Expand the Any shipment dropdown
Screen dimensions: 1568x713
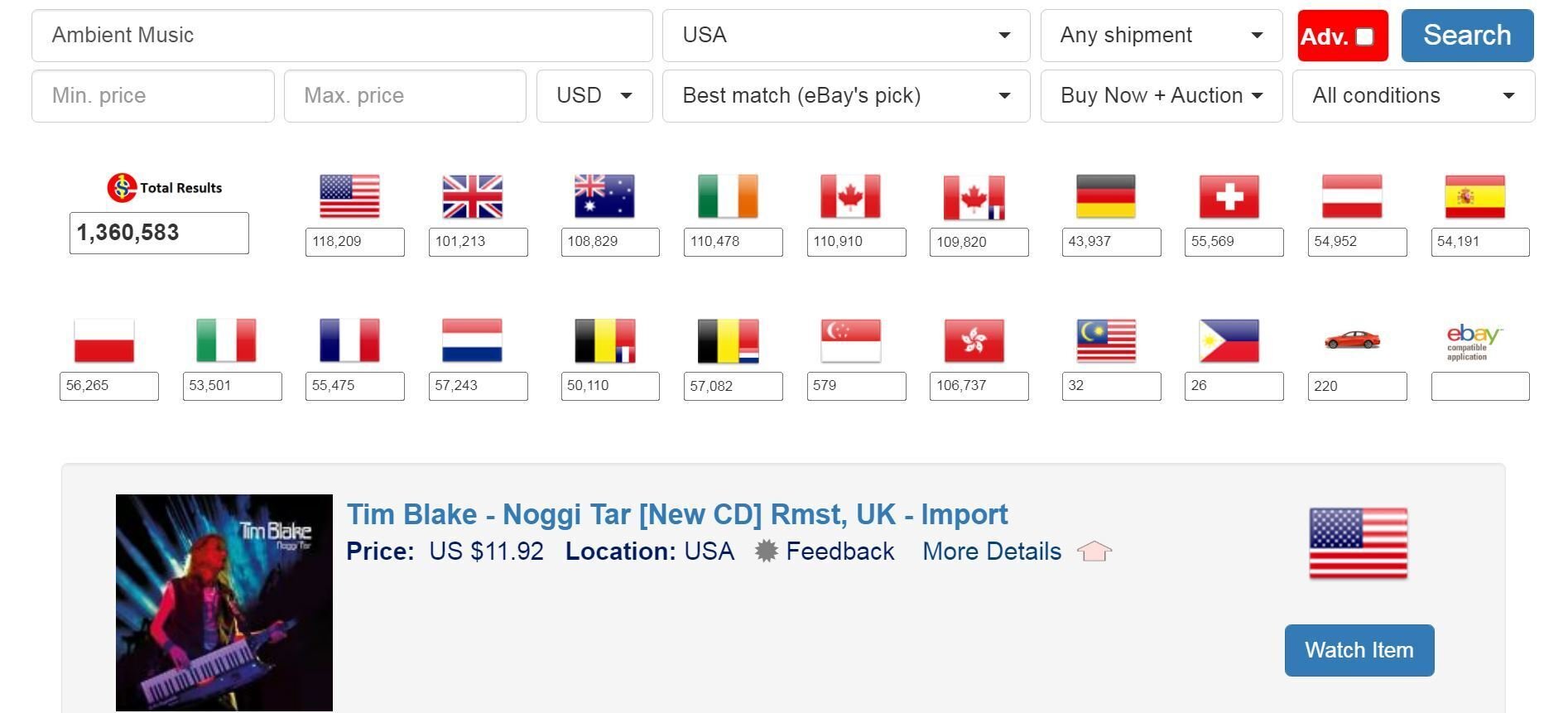coord(1161,36)
